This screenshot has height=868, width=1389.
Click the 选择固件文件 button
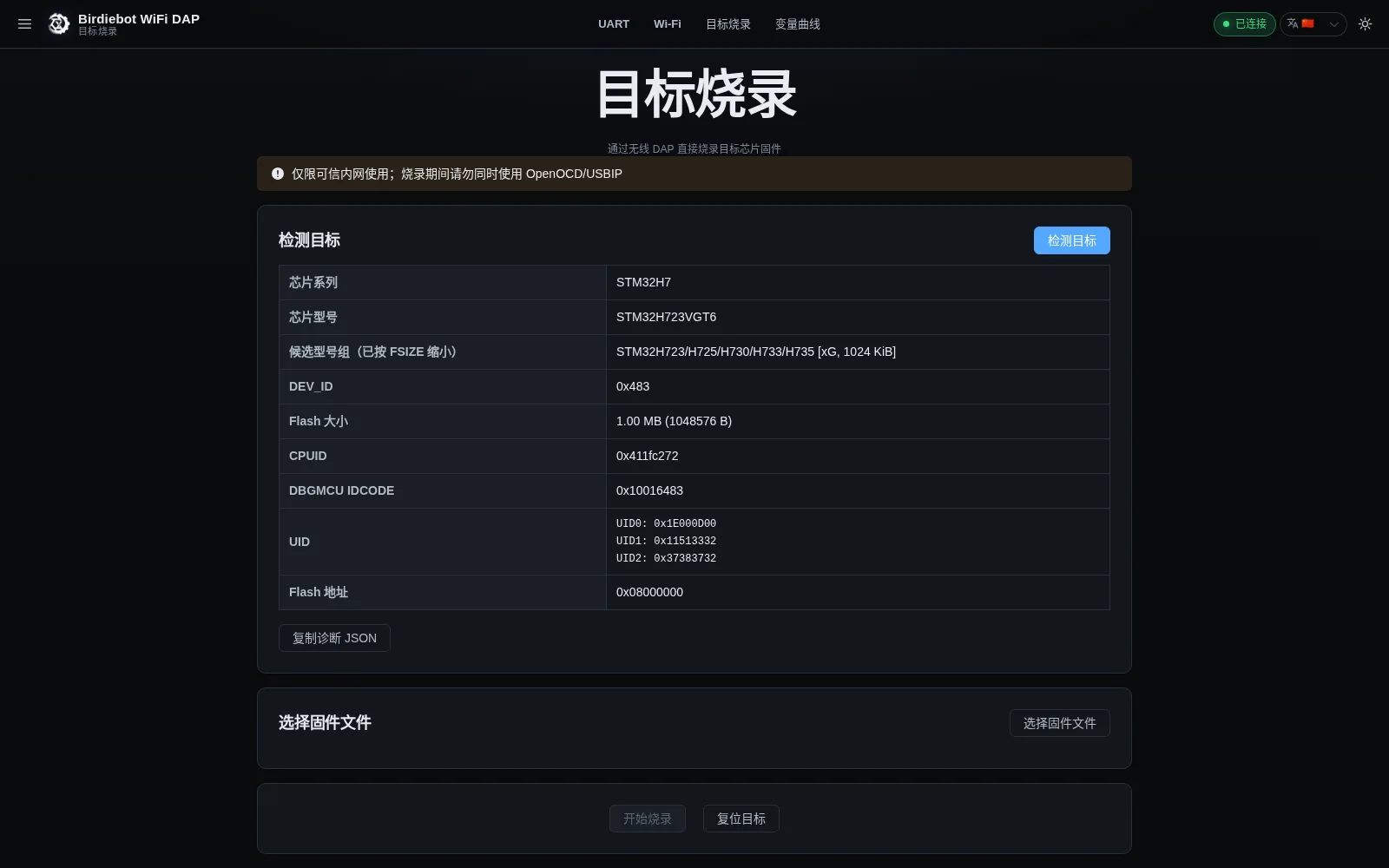click(1059, 723)
